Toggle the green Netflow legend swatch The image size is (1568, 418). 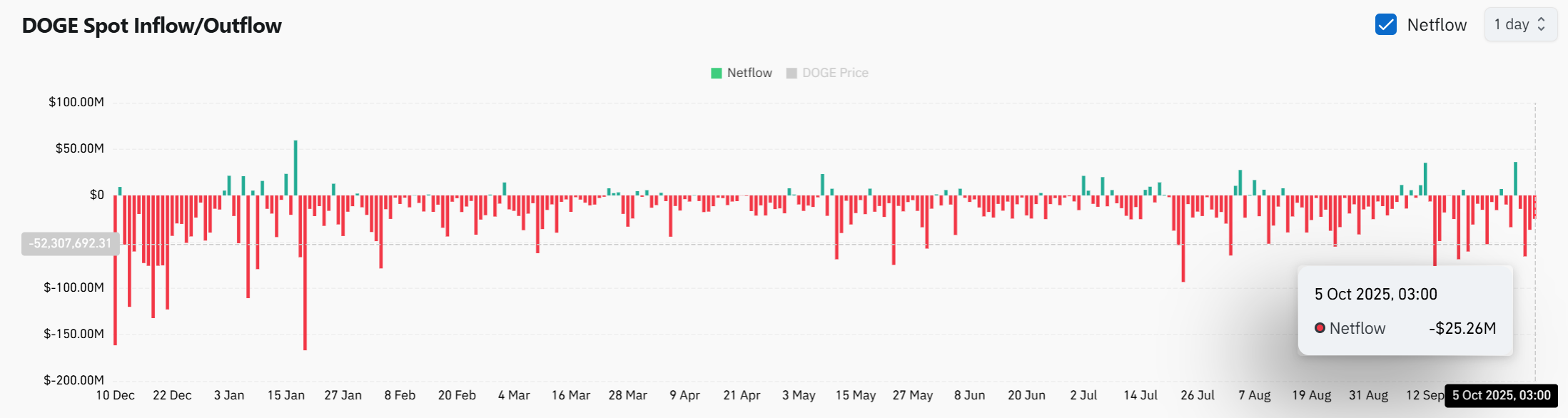pos(717,73)
